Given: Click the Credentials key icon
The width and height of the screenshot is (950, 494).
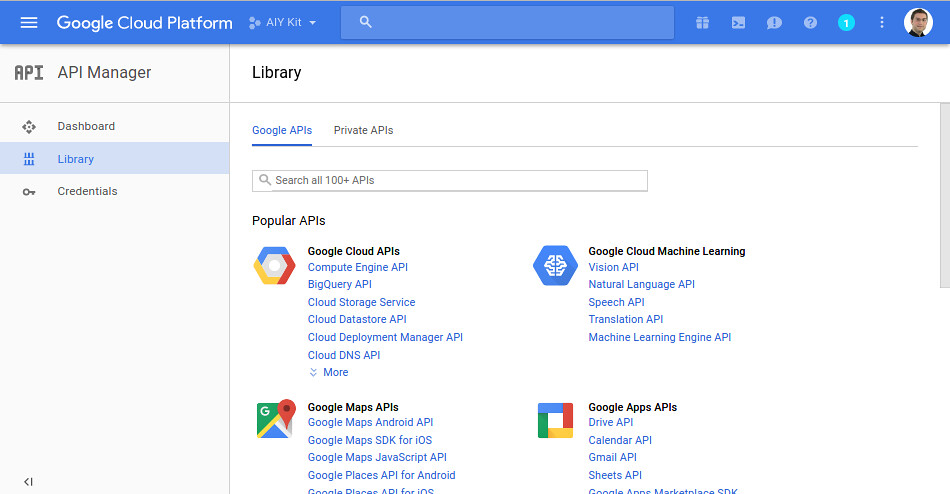Looking at the screenshot, I should tap(28, 192).
